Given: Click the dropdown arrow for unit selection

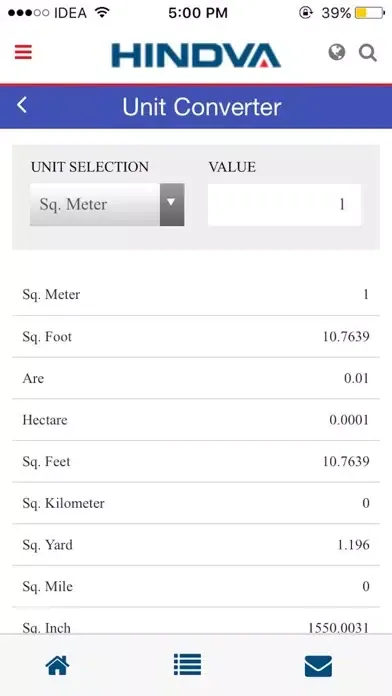Looking at the screenshot, I should [x=172, y=205].
